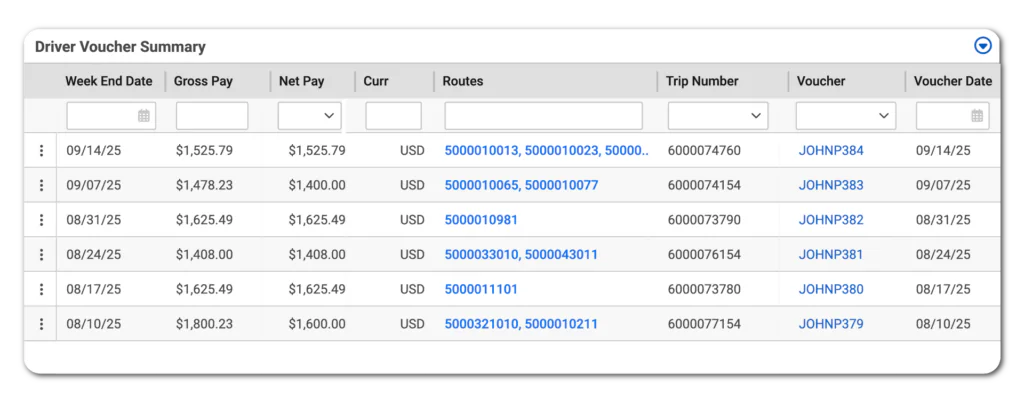Open the row menu for 09/07/25 voucher

[x=41, y=186]
